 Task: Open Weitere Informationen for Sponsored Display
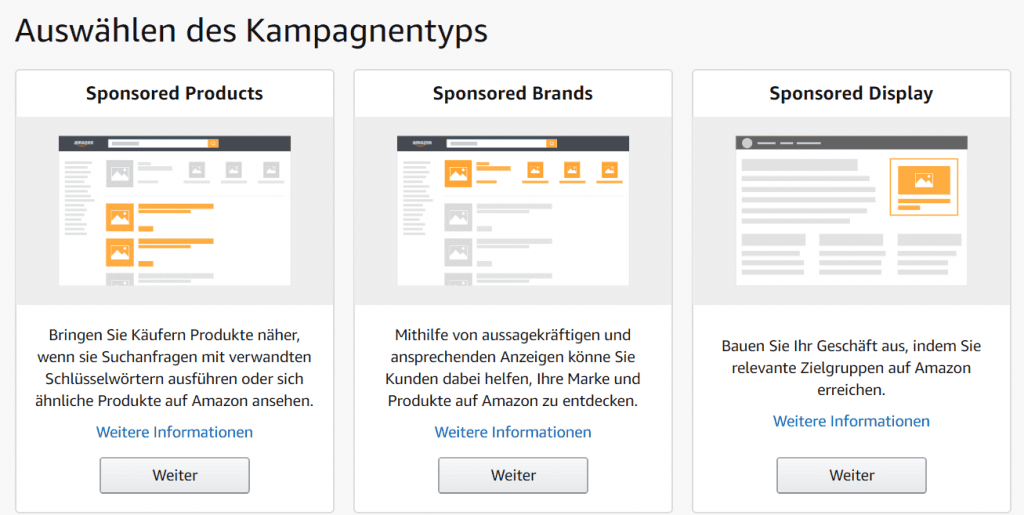point(851,421)
